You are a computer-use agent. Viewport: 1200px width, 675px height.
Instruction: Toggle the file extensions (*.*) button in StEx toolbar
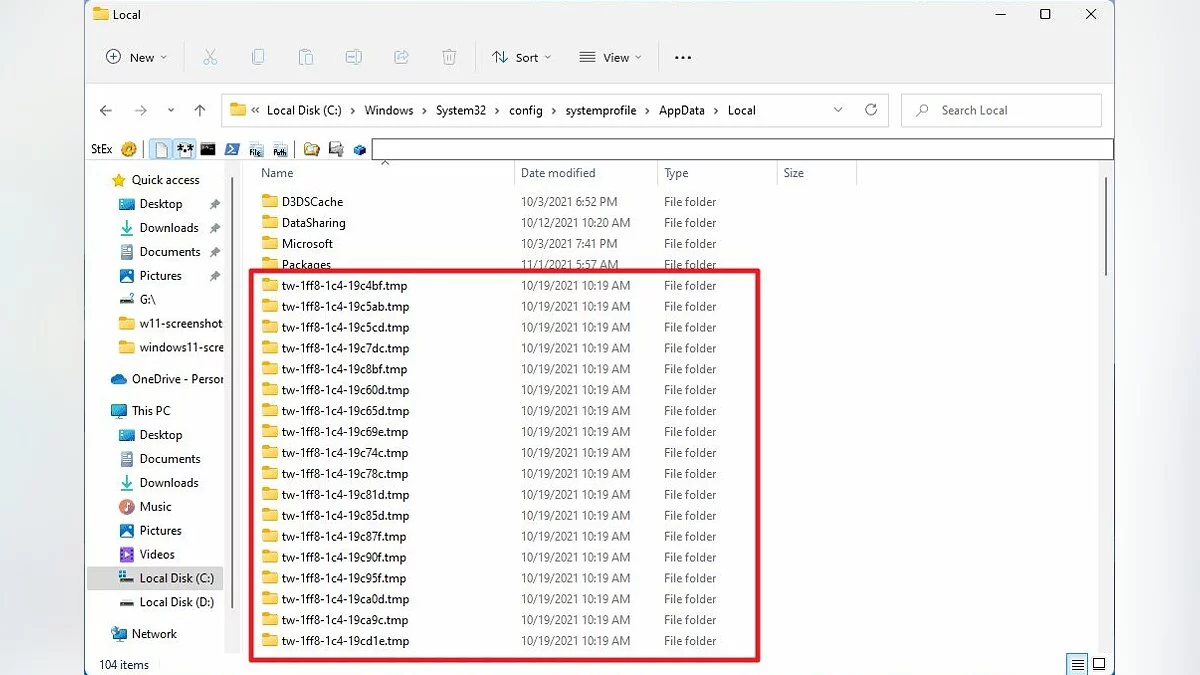(x=184, y=149)
